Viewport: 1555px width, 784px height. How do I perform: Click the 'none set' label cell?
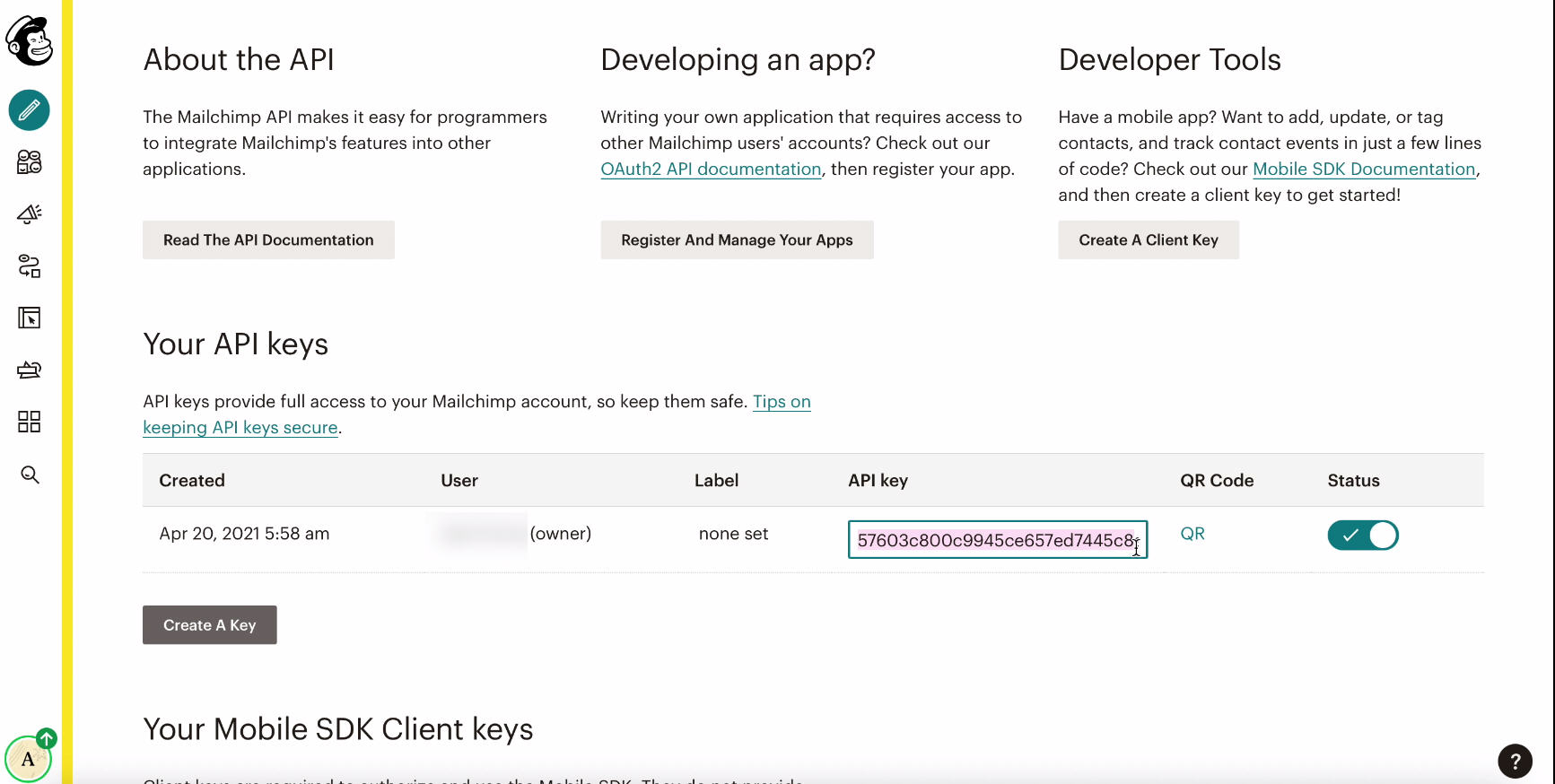click(734, 534)
